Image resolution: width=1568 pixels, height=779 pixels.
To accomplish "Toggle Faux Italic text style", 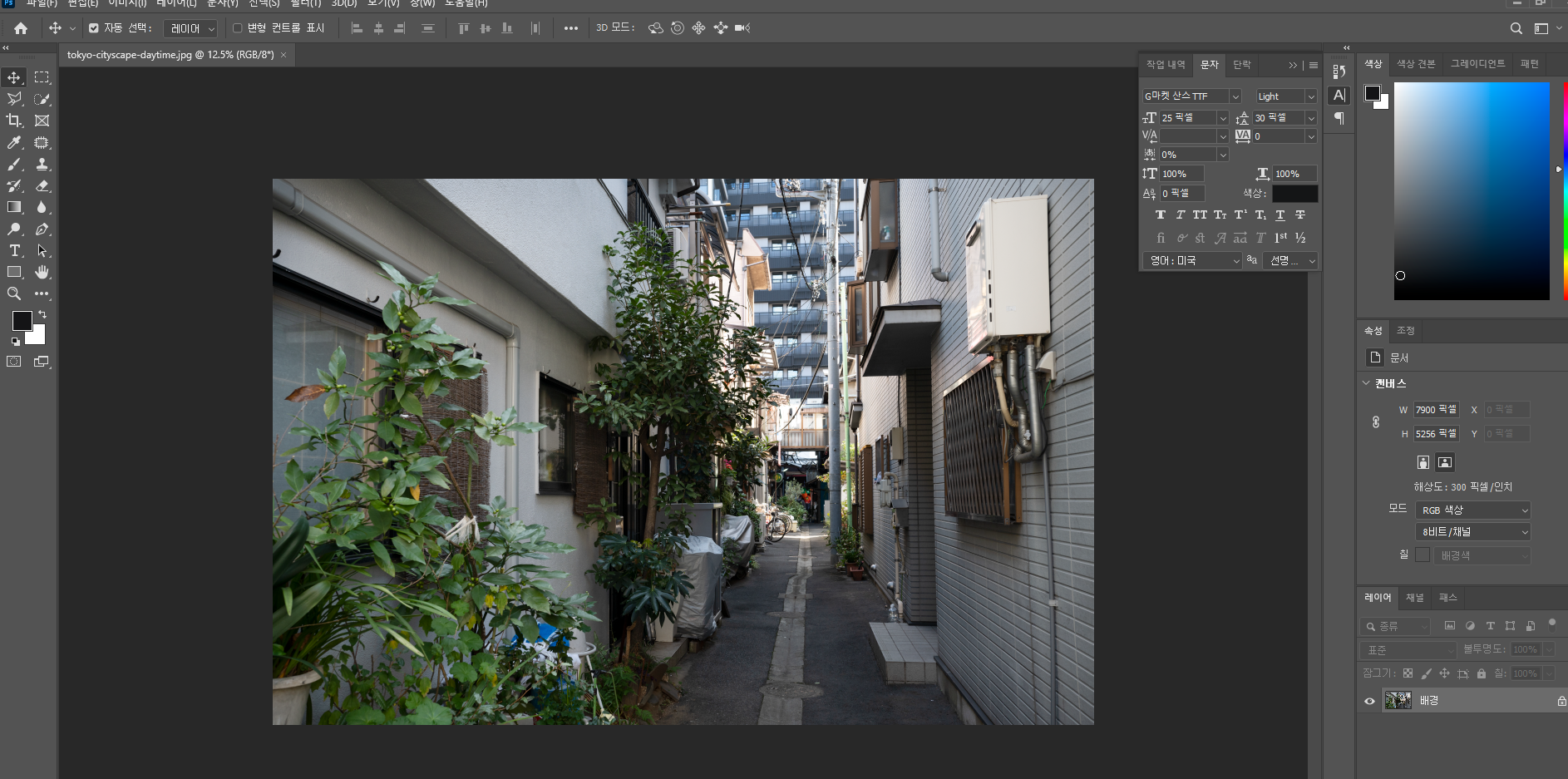I will point(1180,214).
